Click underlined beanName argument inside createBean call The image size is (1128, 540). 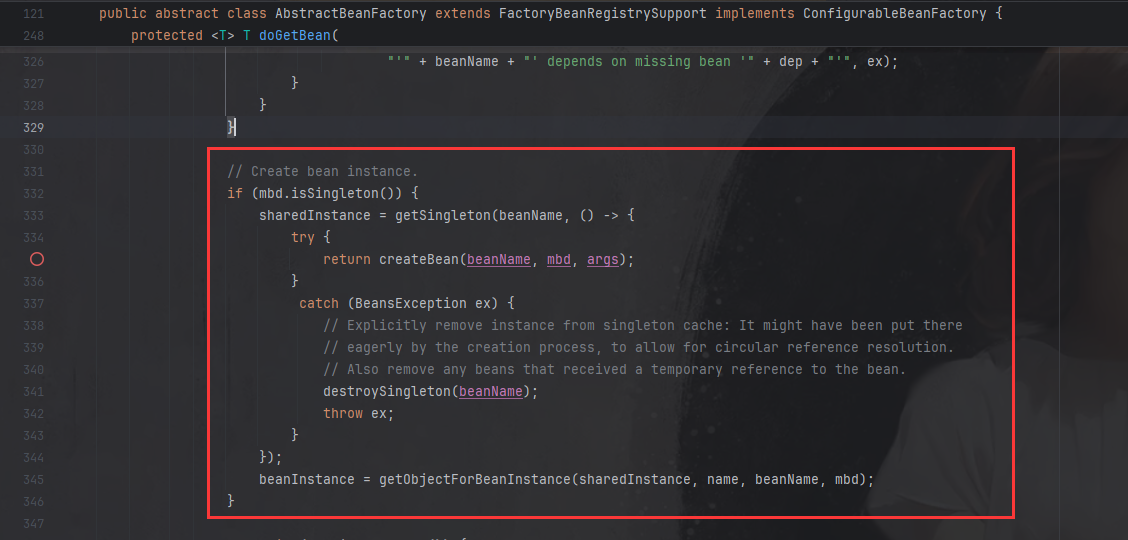(499, 260)
